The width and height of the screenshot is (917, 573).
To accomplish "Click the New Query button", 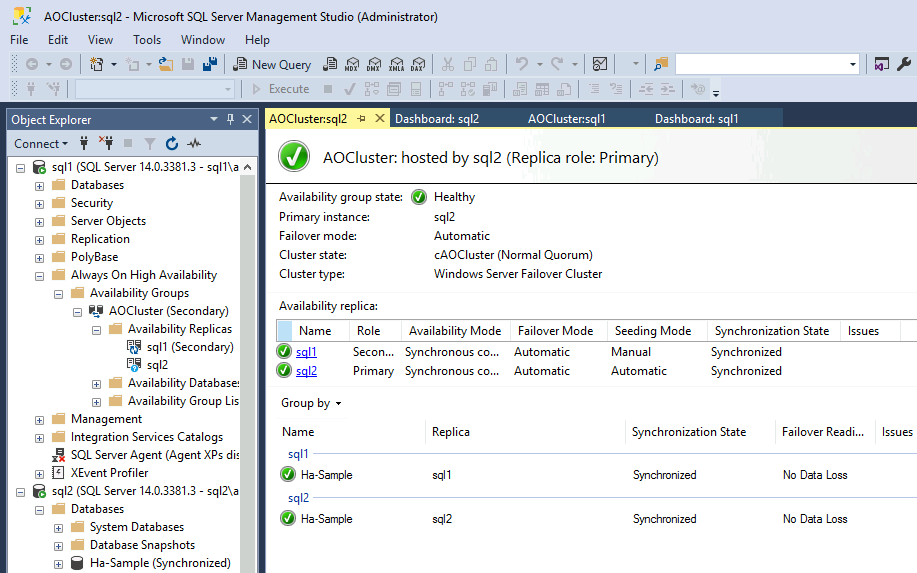I will click(x=272, y=64).
